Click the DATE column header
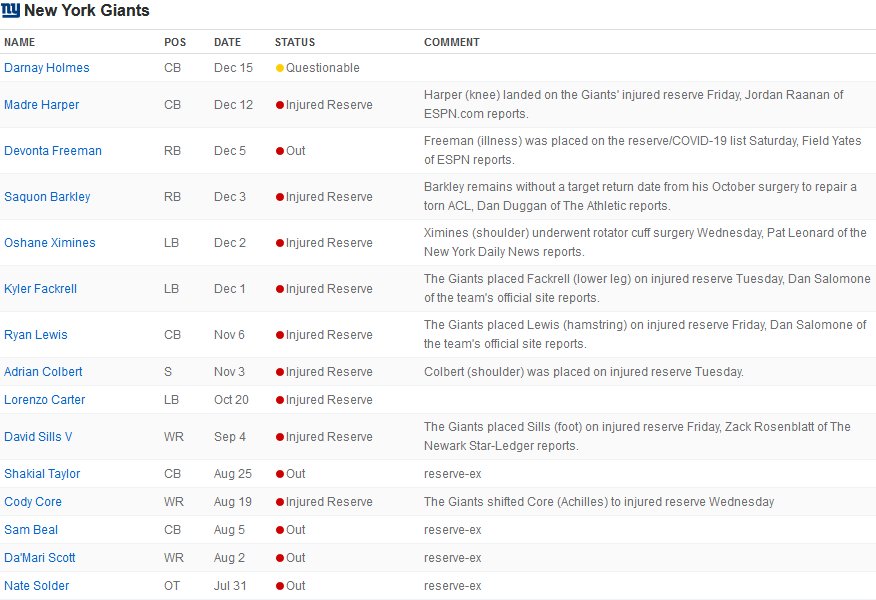The width and height of the screenshot is (876, 600). pos(227,42)
